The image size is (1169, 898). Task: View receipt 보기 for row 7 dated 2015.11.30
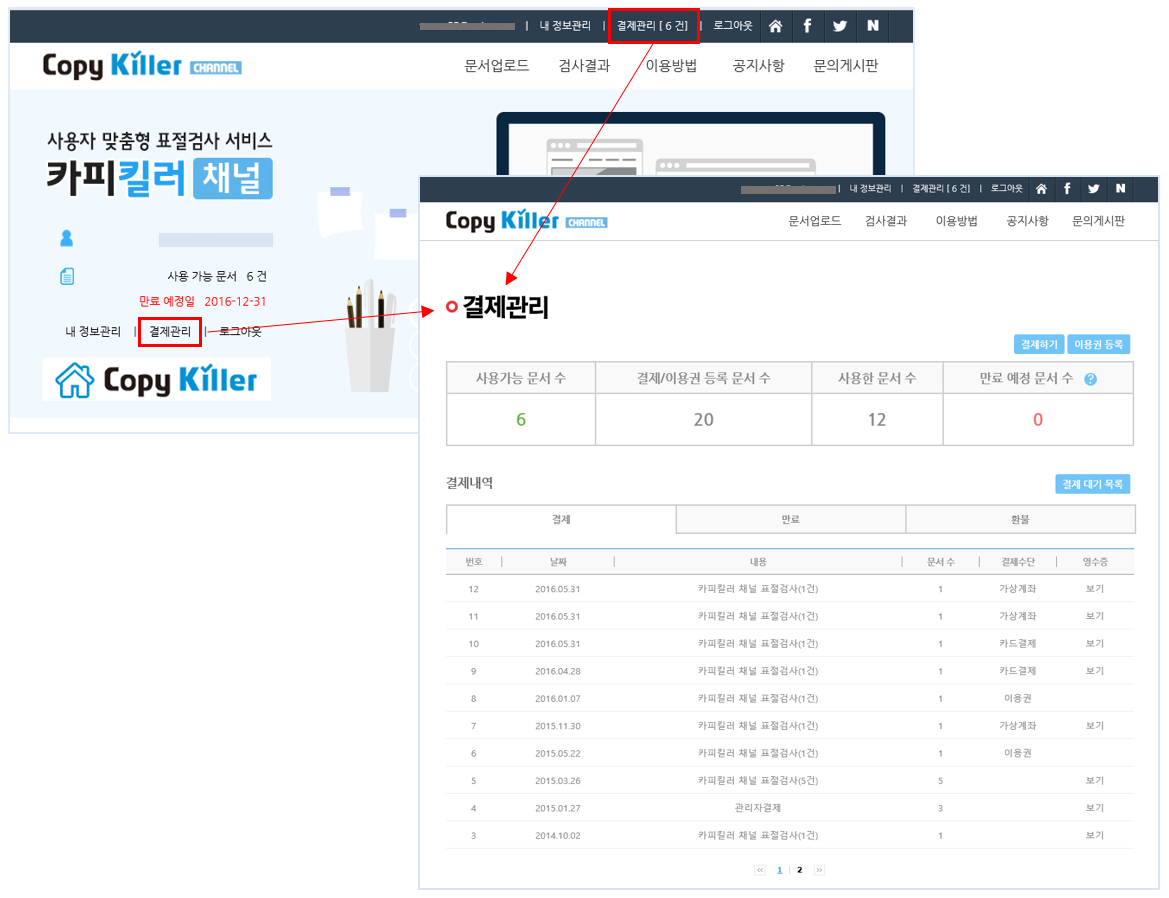[x=1094, y=726]
